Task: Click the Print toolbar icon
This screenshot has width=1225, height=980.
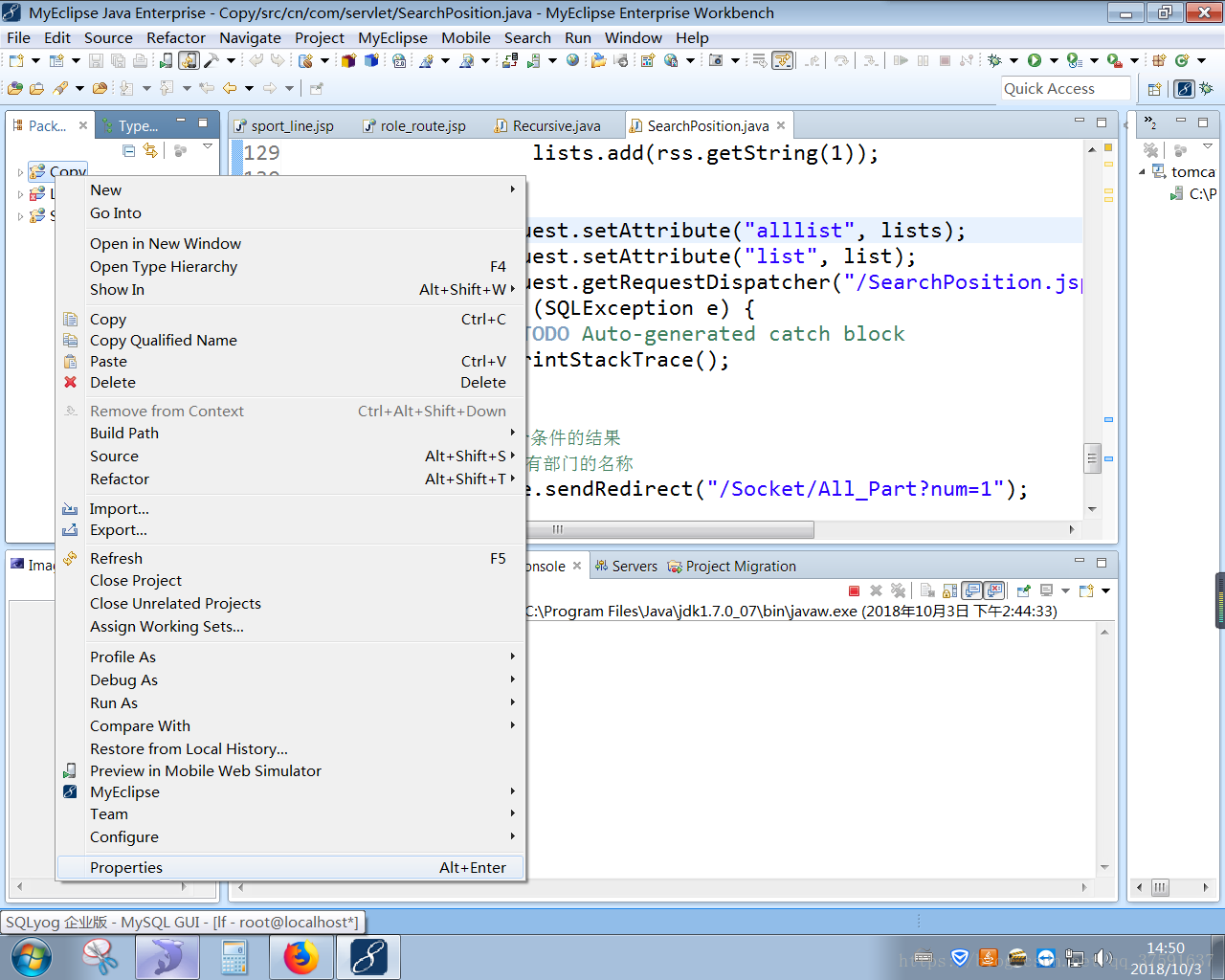Action: coord(140,60)
